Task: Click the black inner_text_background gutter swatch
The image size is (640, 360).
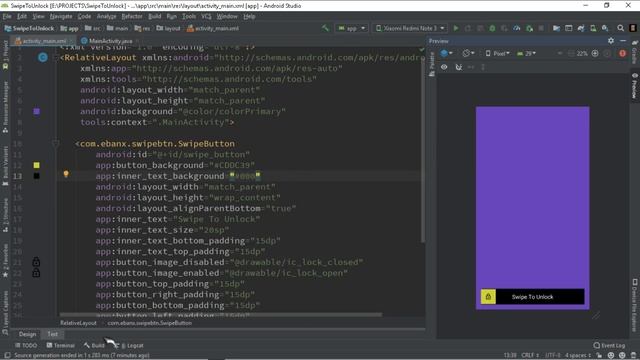Action: (x=36, y=176)
